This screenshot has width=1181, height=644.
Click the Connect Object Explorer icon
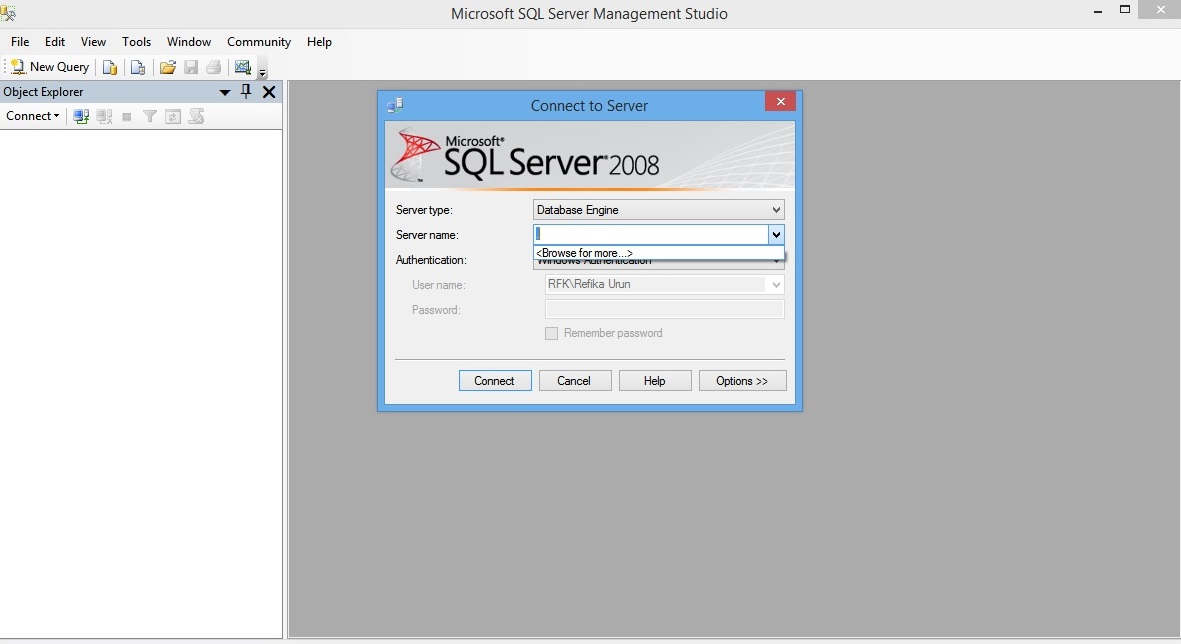tap(81, 116)
